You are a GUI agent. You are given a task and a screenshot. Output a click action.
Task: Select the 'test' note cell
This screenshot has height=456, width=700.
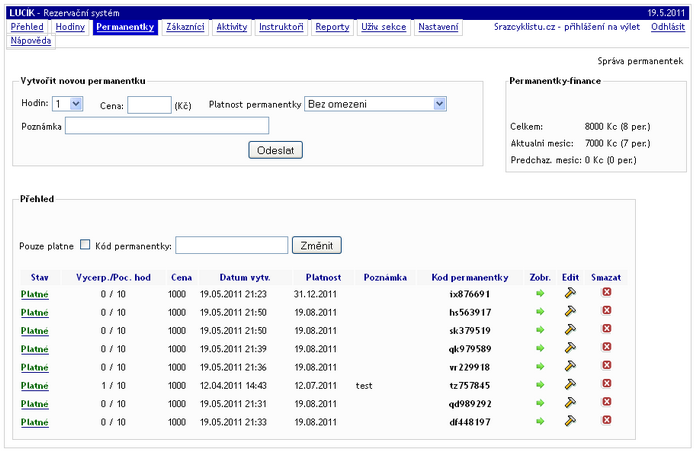click(x=364, y=385)
